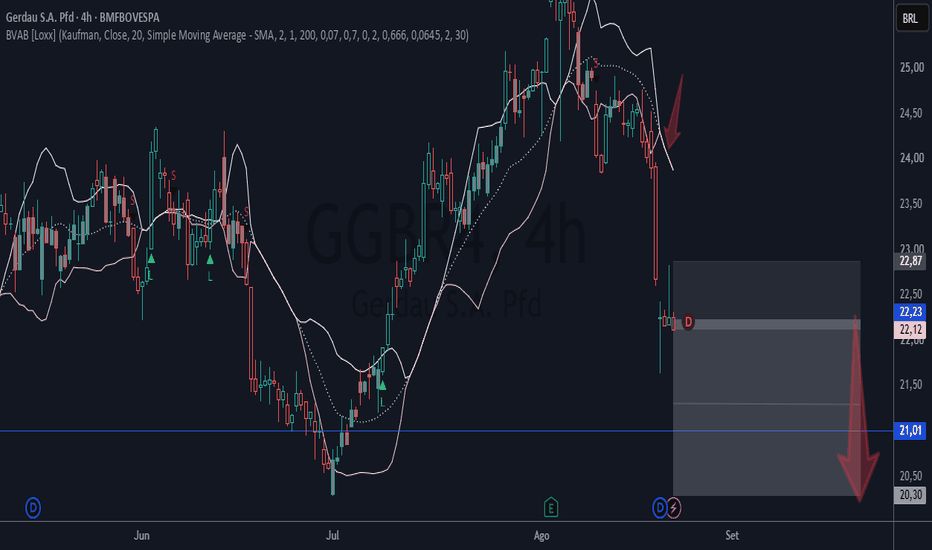Click the Jul label on time axis
Image resolution: width=932 pixels, height=550 pixels.
click(332, 536)
